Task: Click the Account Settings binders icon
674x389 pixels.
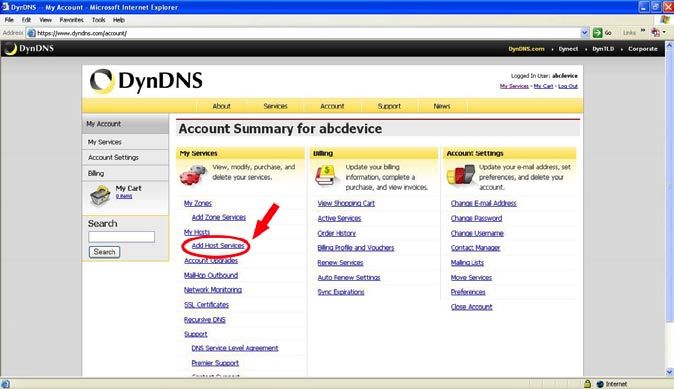Action: pos(460,175)
